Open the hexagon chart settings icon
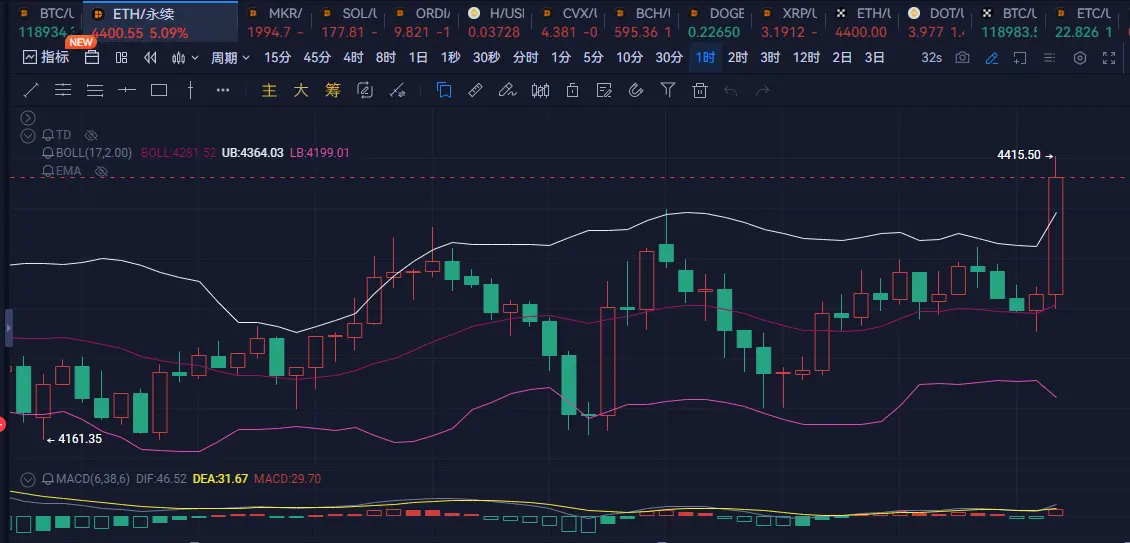 (1080, 58)
